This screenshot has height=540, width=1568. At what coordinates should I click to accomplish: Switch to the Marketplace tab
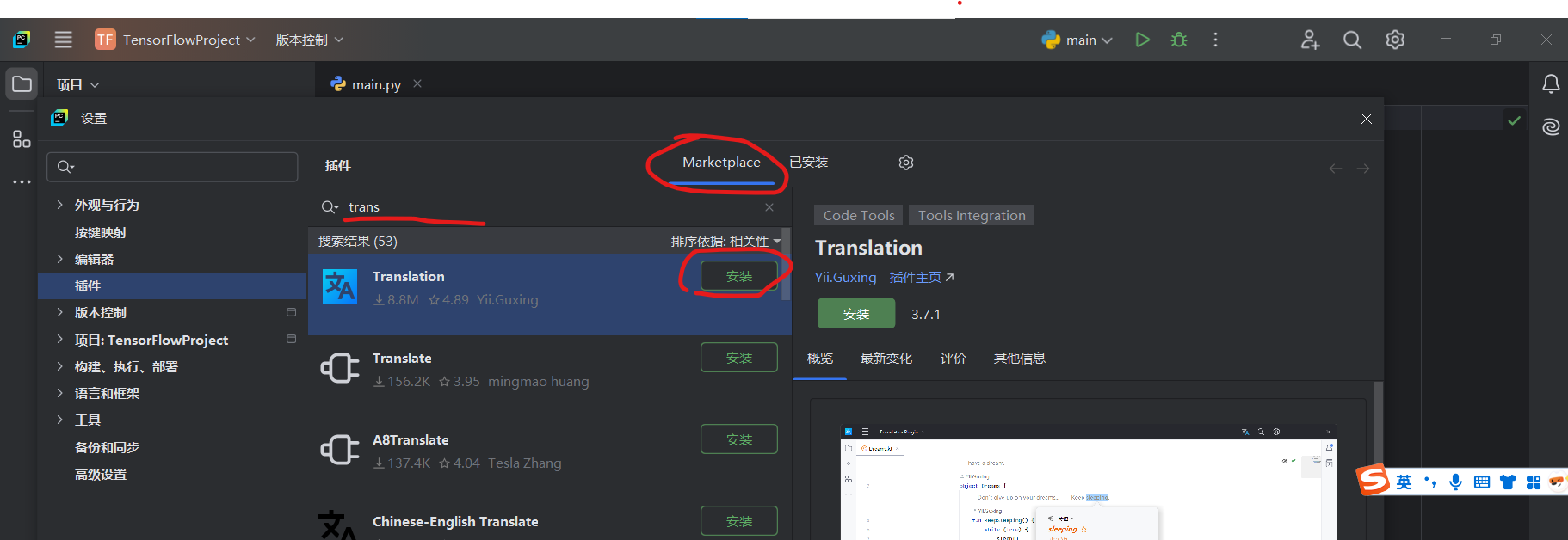pyautogui.click(x=721, y=163)
